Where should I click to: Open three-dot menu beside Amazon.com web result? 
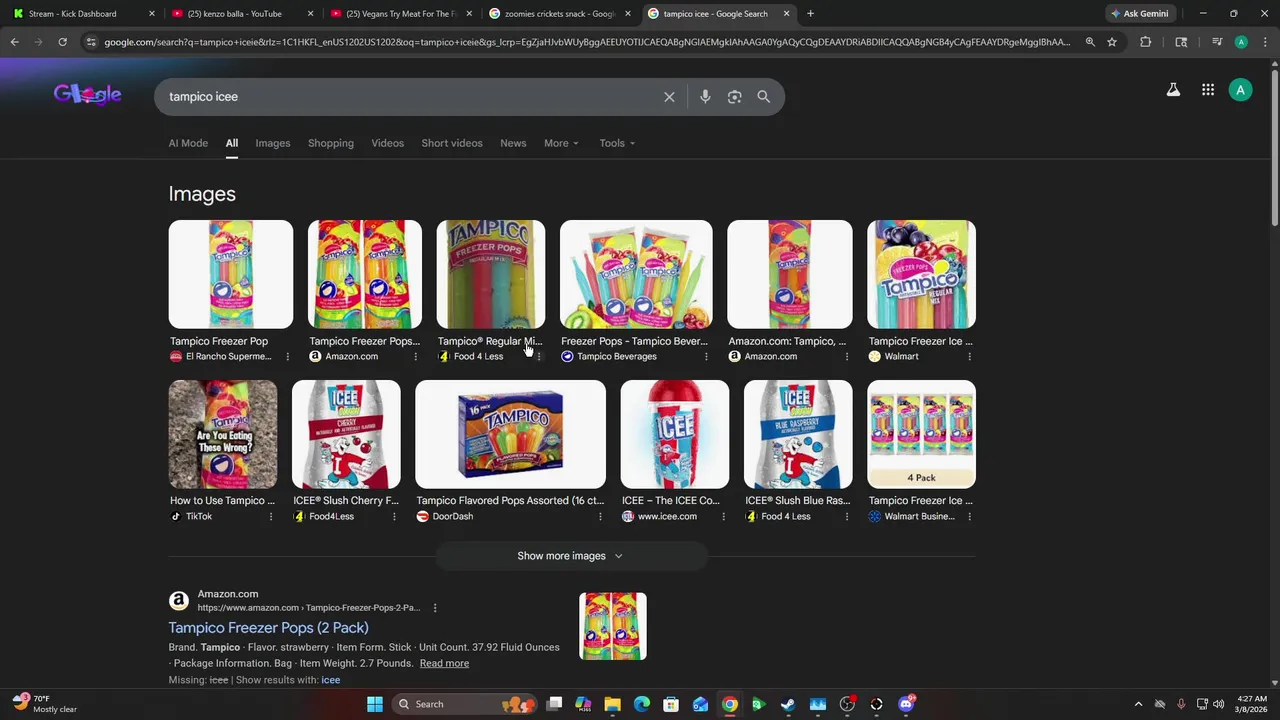pyautogui.click(x=435, y=608)
